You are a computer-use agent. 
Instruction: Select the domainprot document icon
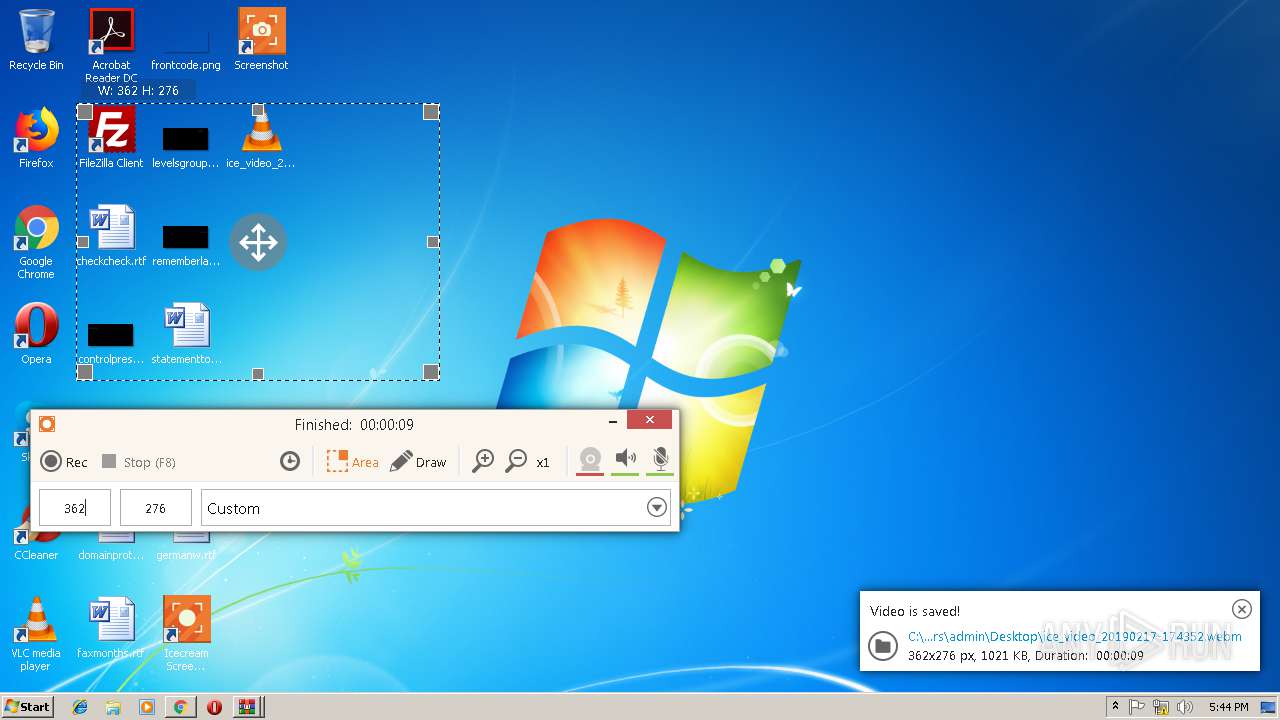click(x=111, y=546)
